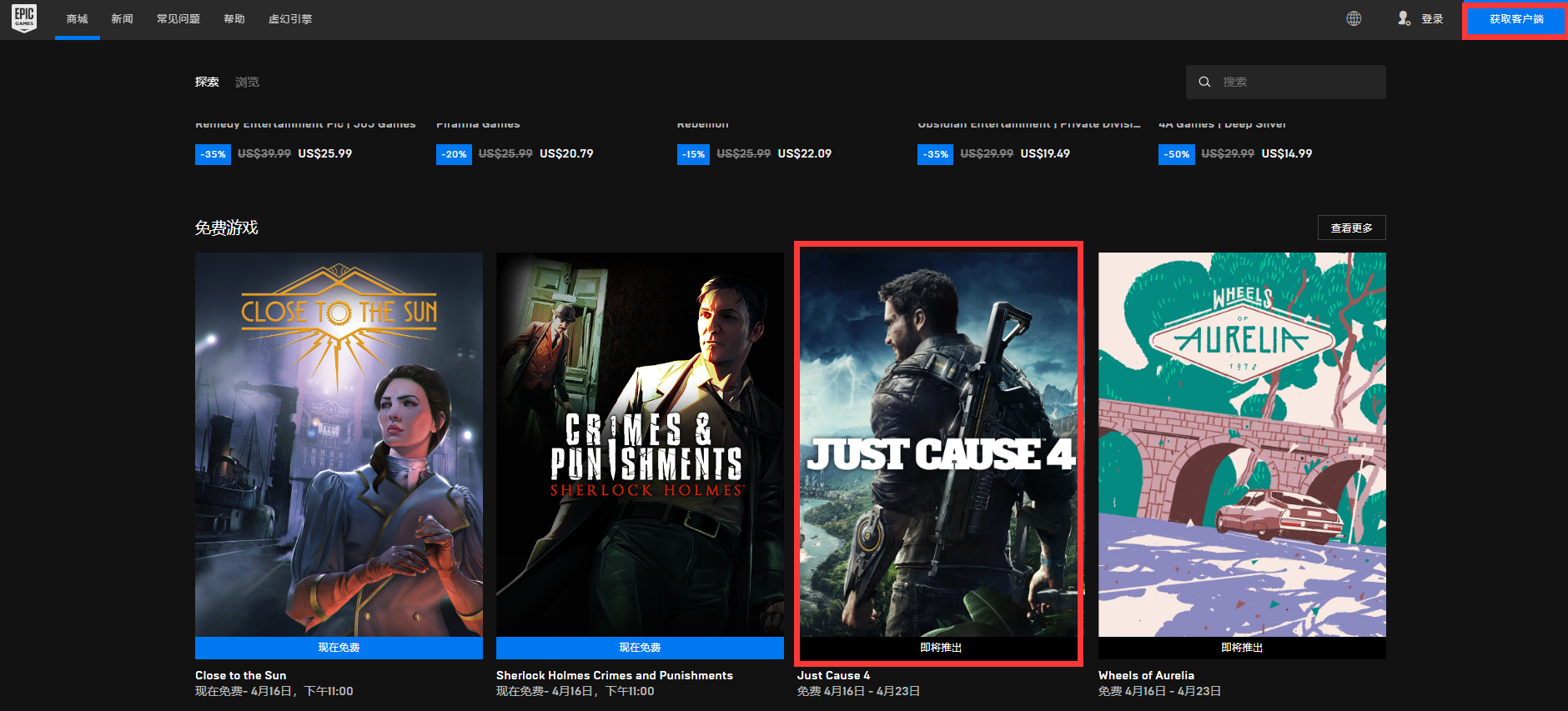Viewport: 1568px width, 711px height.
Task: Select the -35% discount badge beside US$25.99
Action: [x=213, y=154]
